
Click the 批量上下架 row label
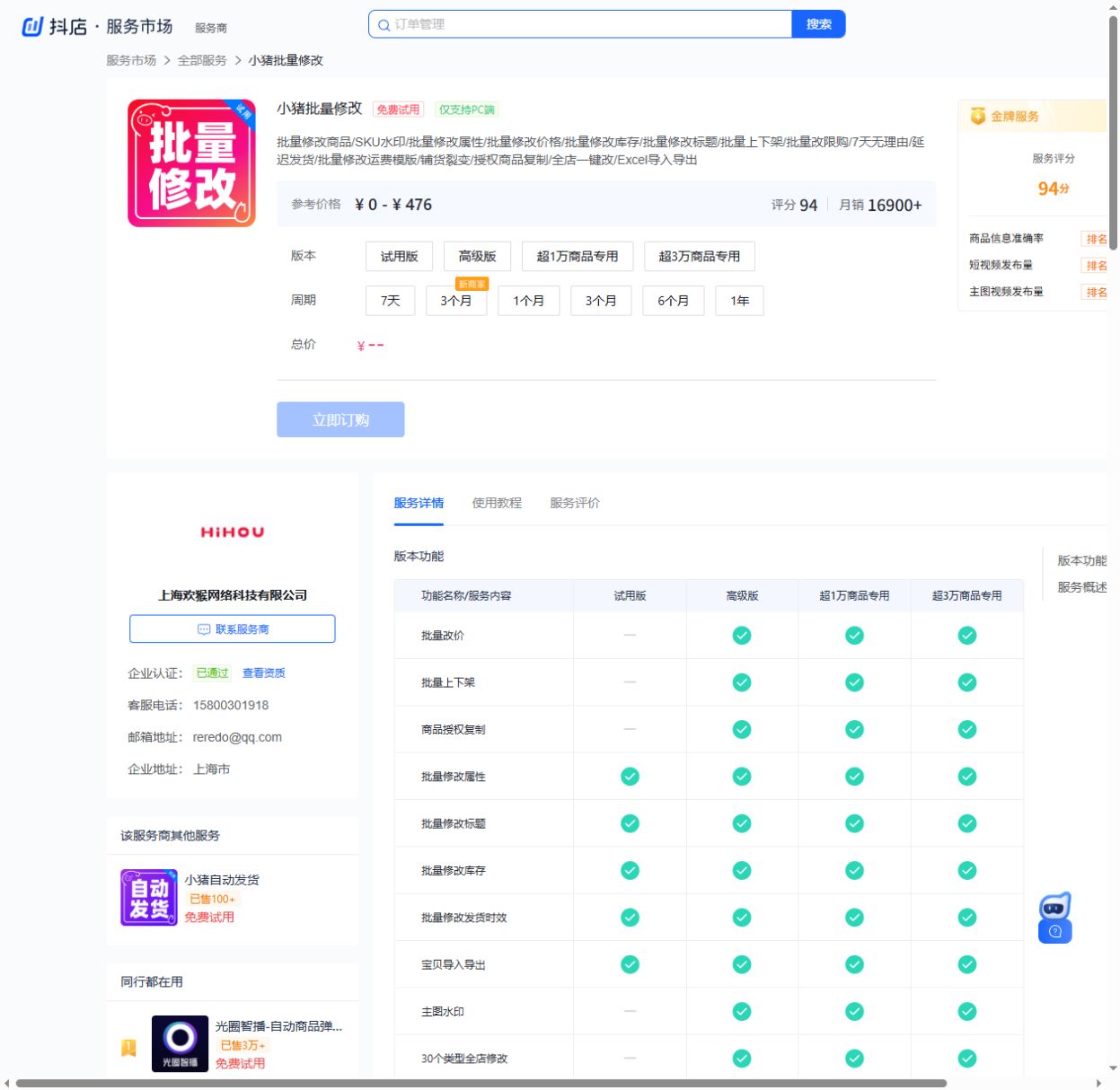click(448, 682)
